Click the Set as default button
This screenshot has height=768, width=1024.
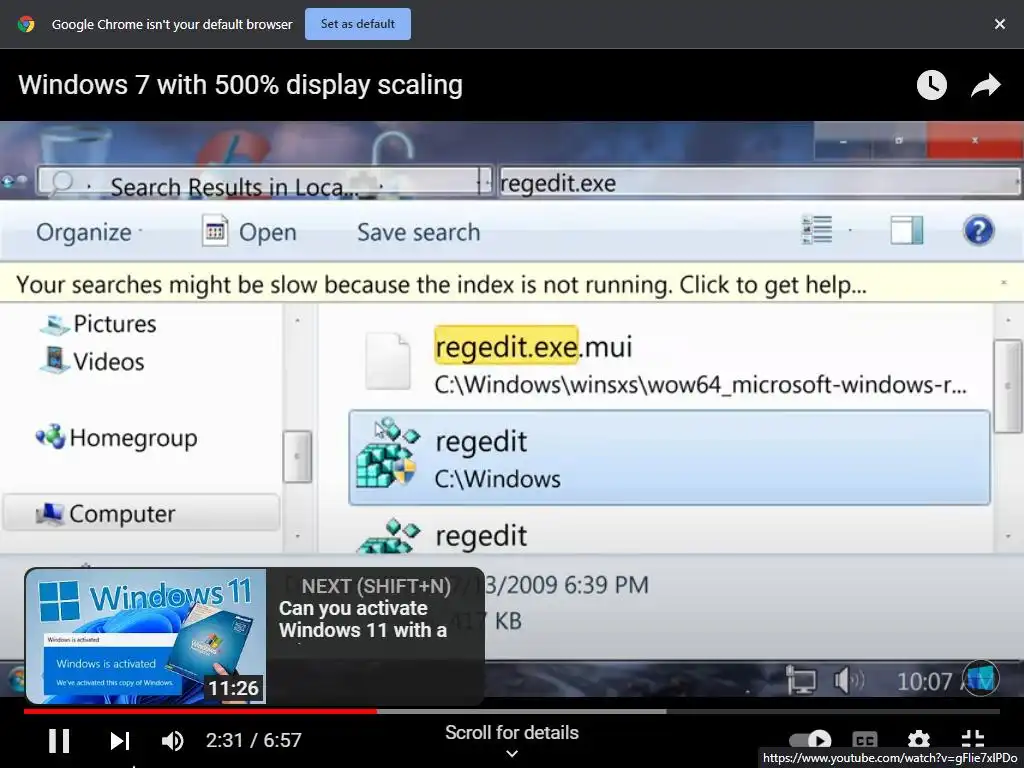tap(357, 24)
